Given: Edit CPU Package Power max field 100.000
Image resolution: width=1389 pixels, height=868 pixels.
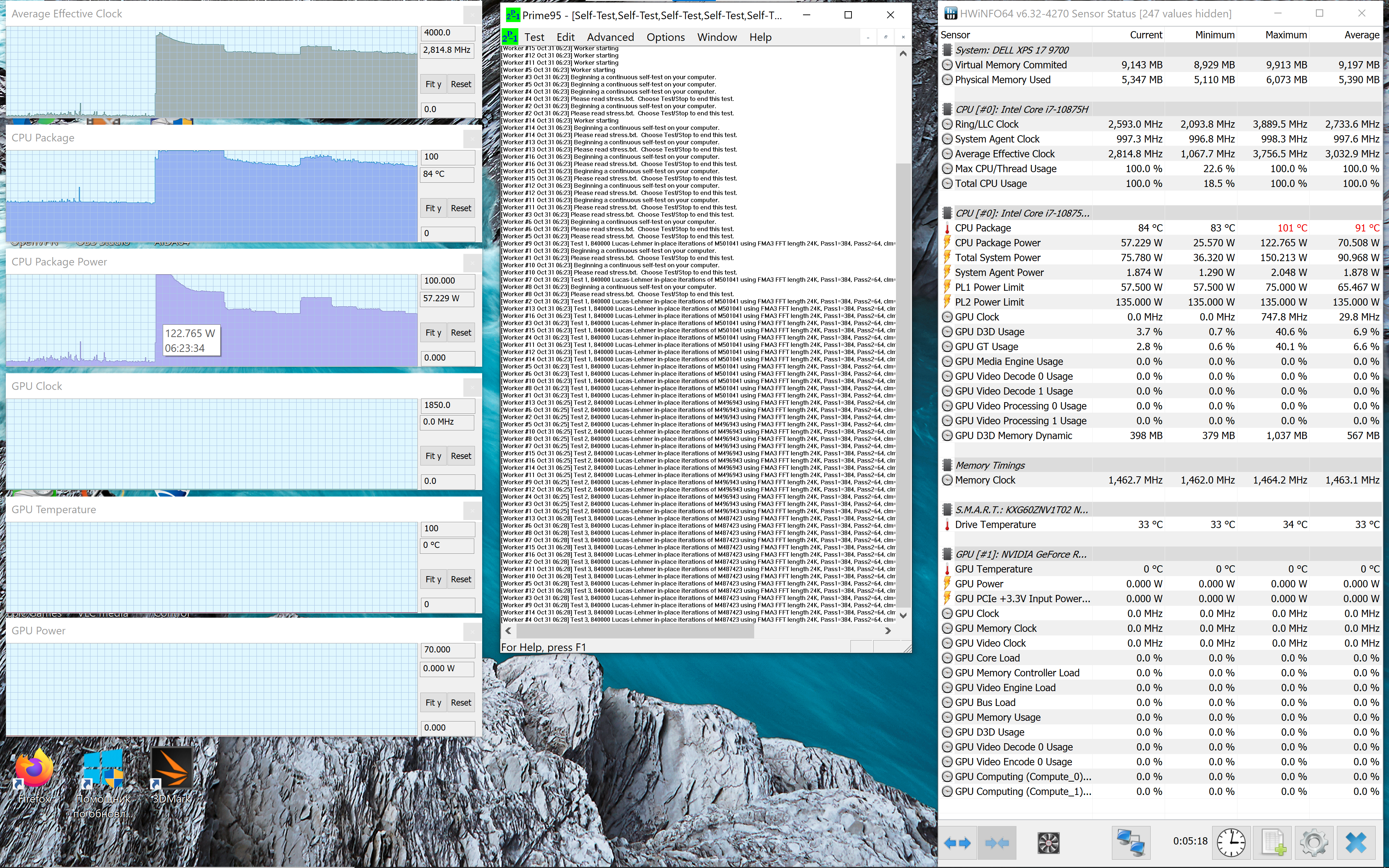Looking at the screenshot, I should [x=448, y=281].
